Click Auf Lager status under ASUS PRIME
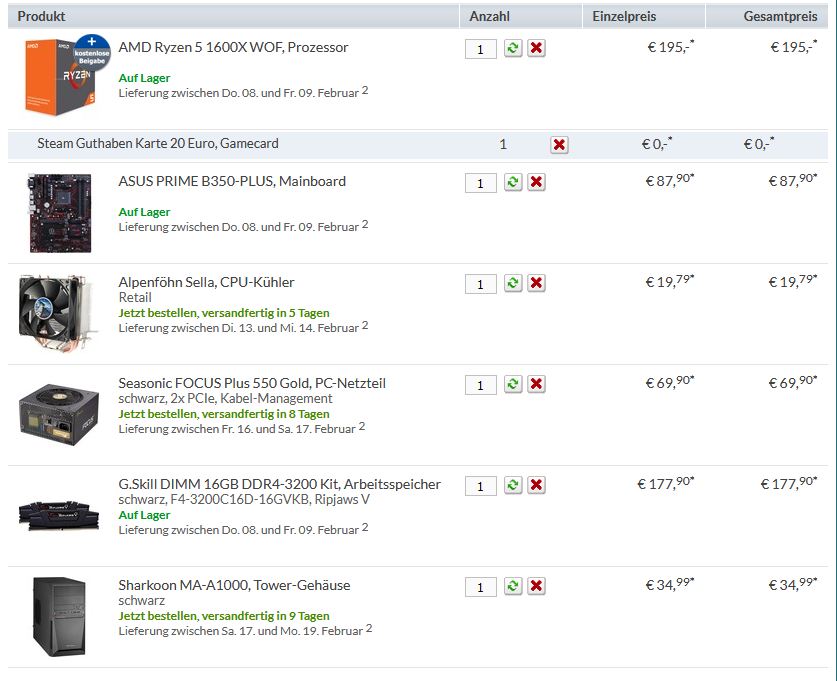The image size is (837, 681). (x=144, y=212)
